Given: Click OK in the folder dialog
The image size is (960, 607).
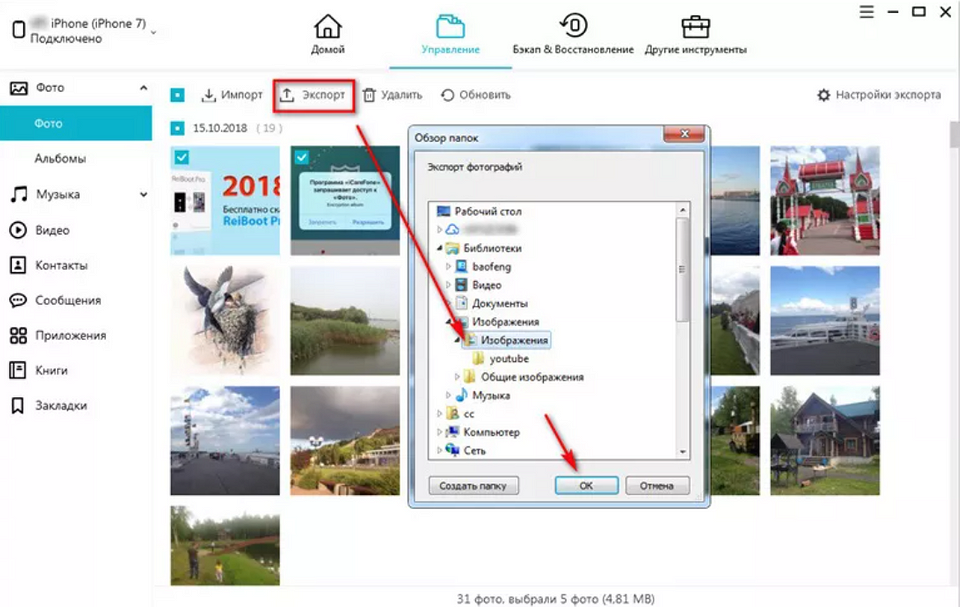Looking at the screenshot, I should (587, 485).
